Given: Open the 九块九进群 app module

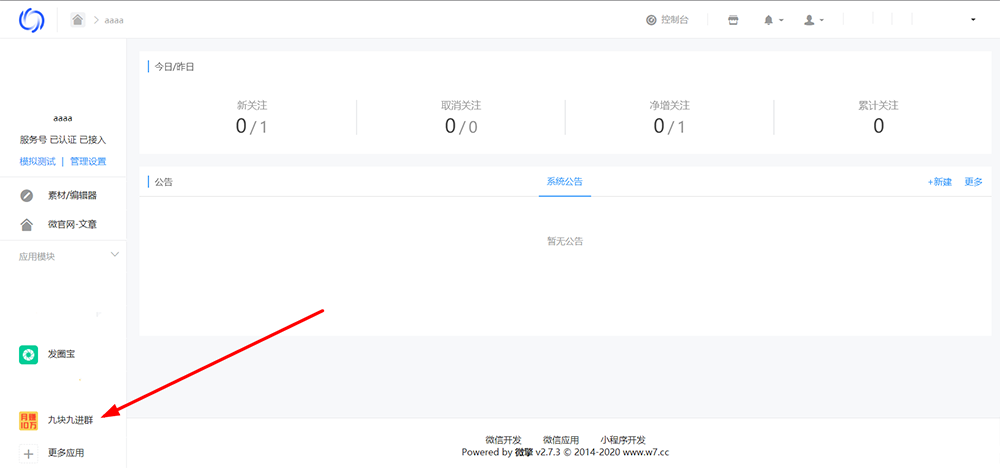Looking at the screenshot, I should click(x=69, y=420).
